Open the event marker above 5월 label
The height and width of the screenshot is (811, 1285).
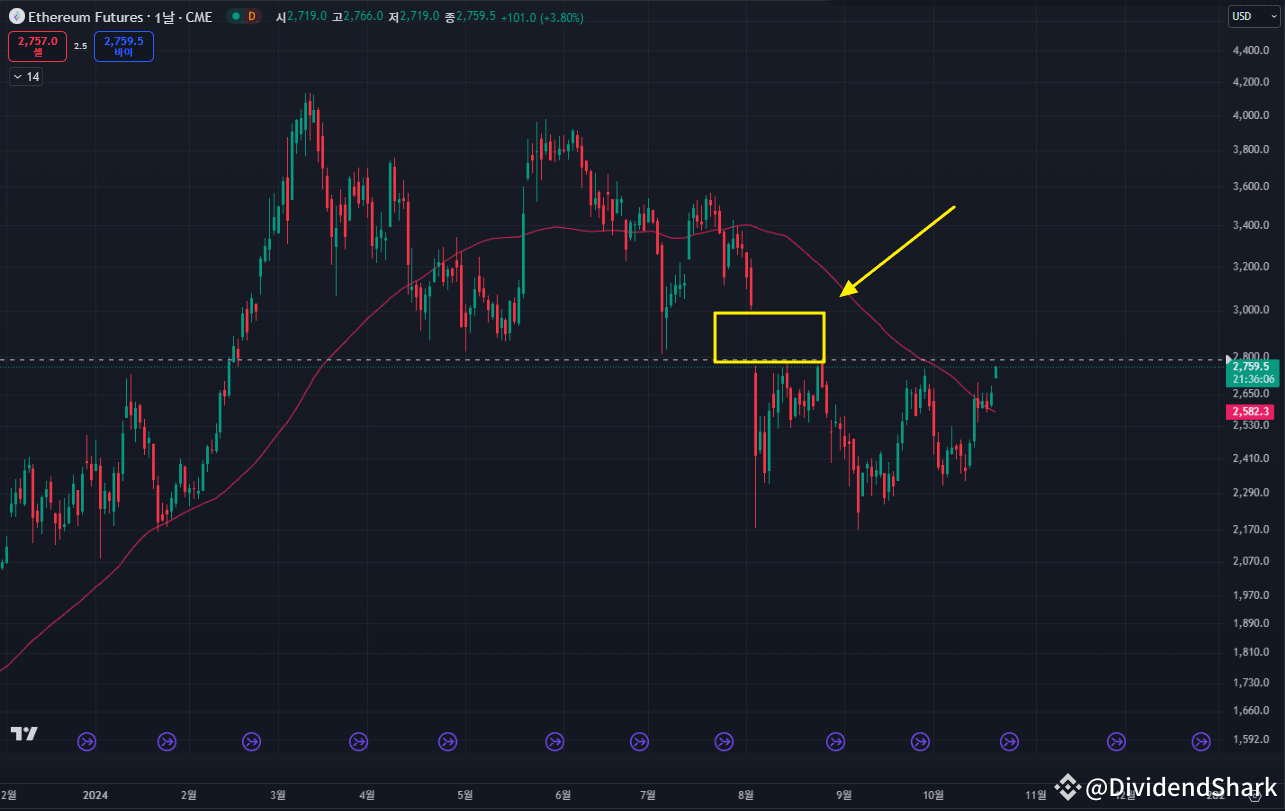tap(449, 741)
